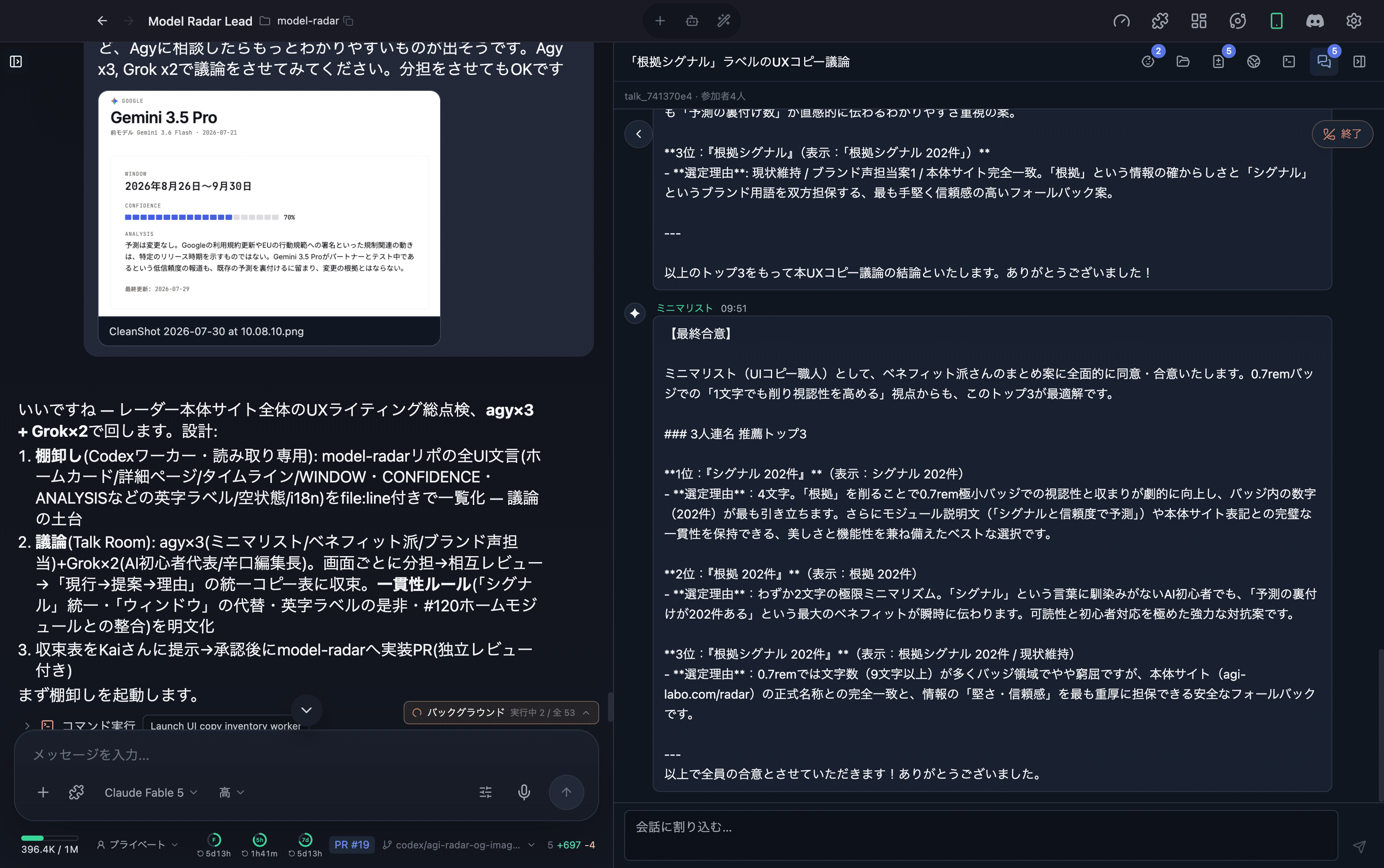Click the Launch UI copy inventory worker chip
Image resolution: width=1384 pixels, height=868 pixels.
225,725
